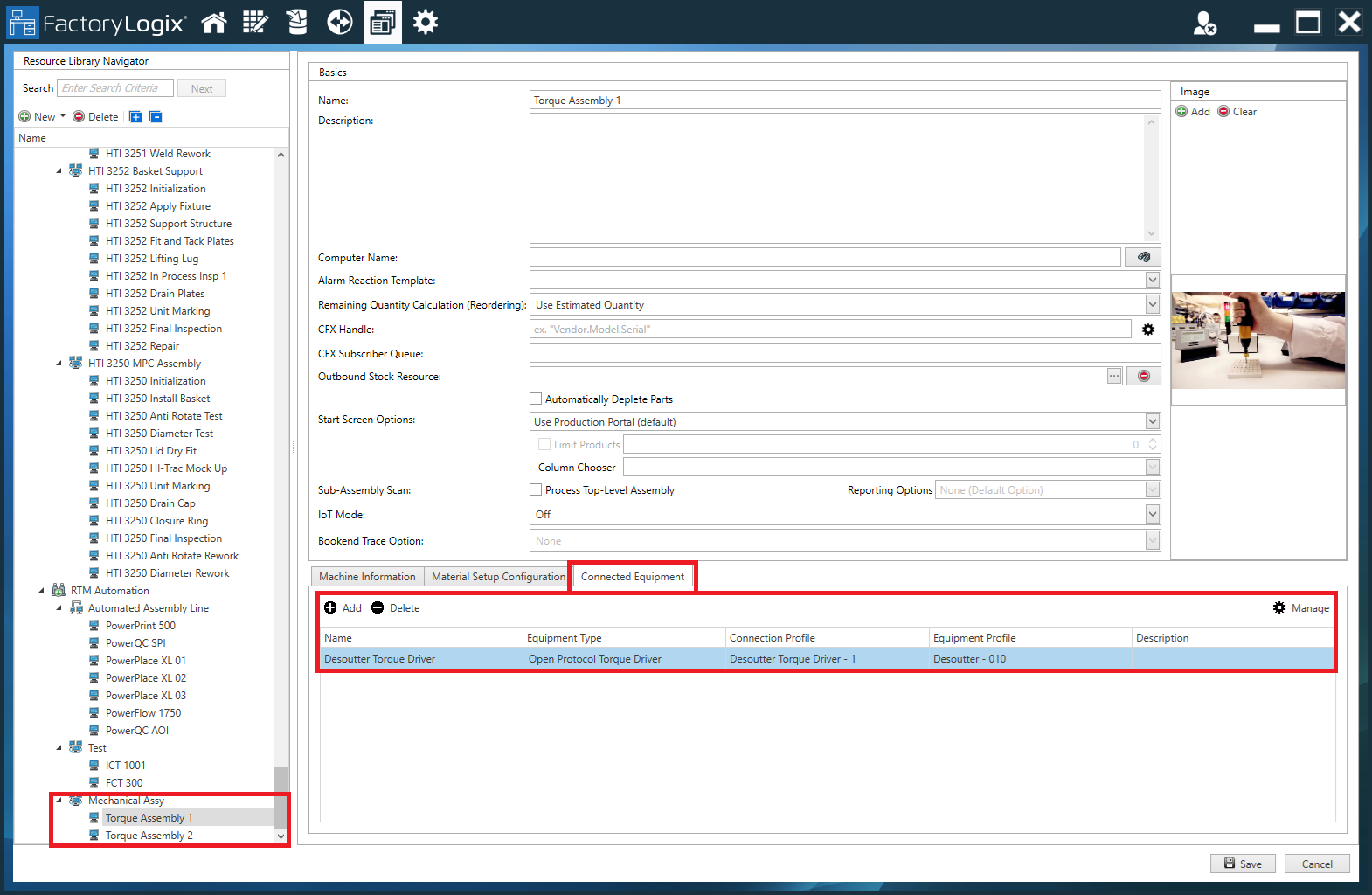1372x895 pixels.
Task: Toggle the Limit Products checkbox
Action: [544, 445]
